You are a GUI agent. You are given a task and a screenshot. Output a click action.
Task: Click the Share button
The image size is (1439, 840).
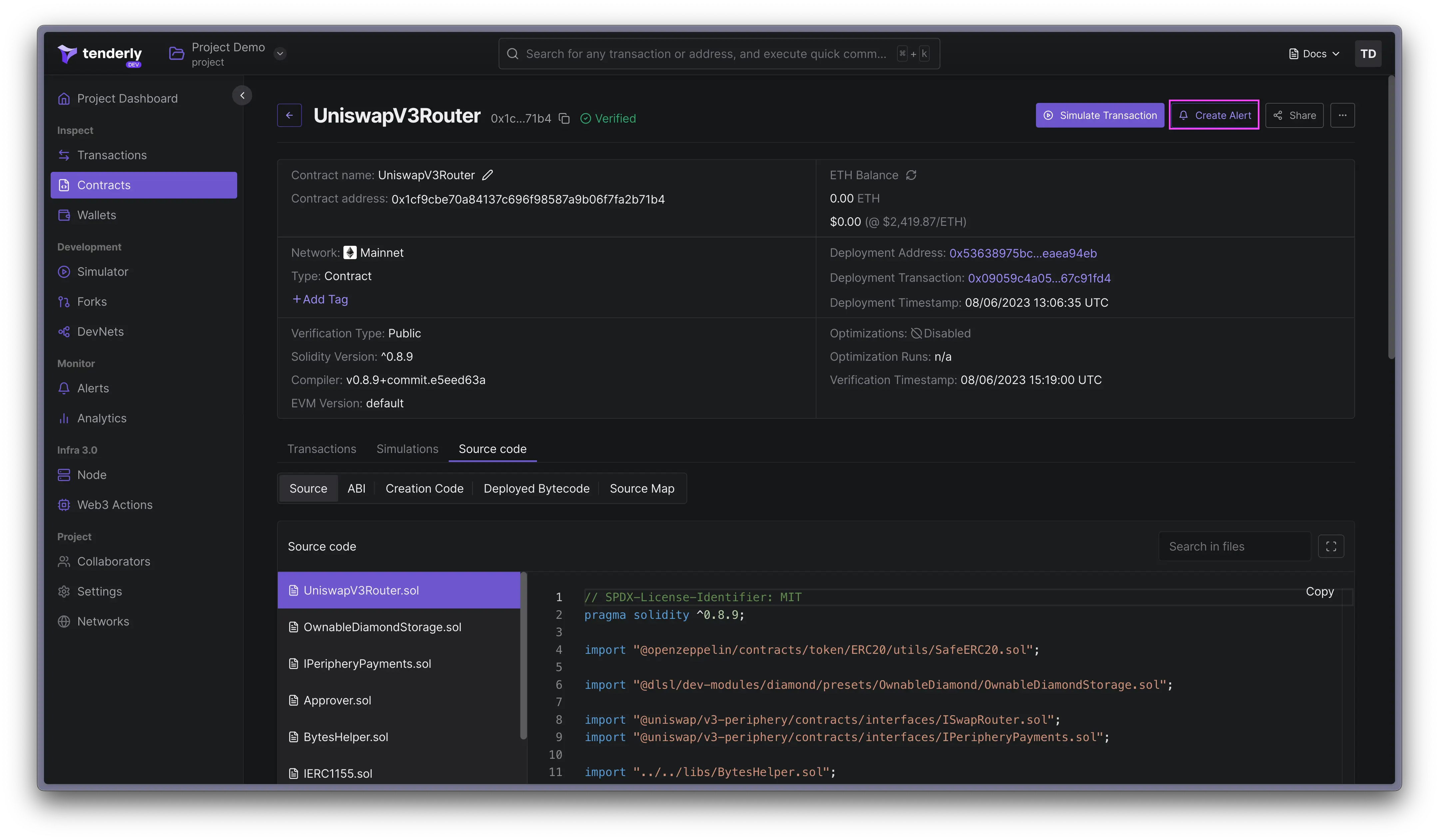[1294, 115]
